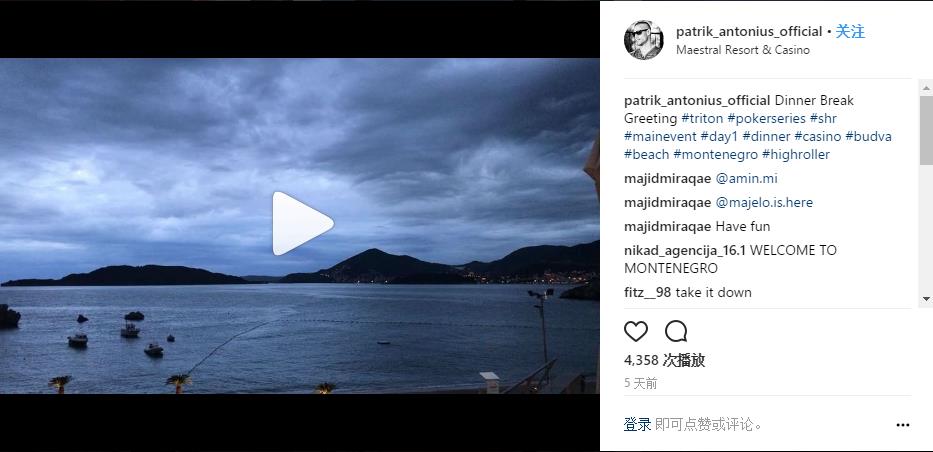Open the #triton hashtag

click(x=702, y=118)
